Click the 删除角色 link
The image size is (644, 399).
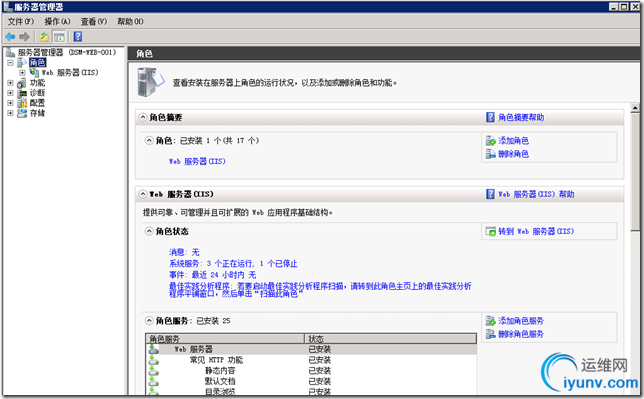coord(513,154)
